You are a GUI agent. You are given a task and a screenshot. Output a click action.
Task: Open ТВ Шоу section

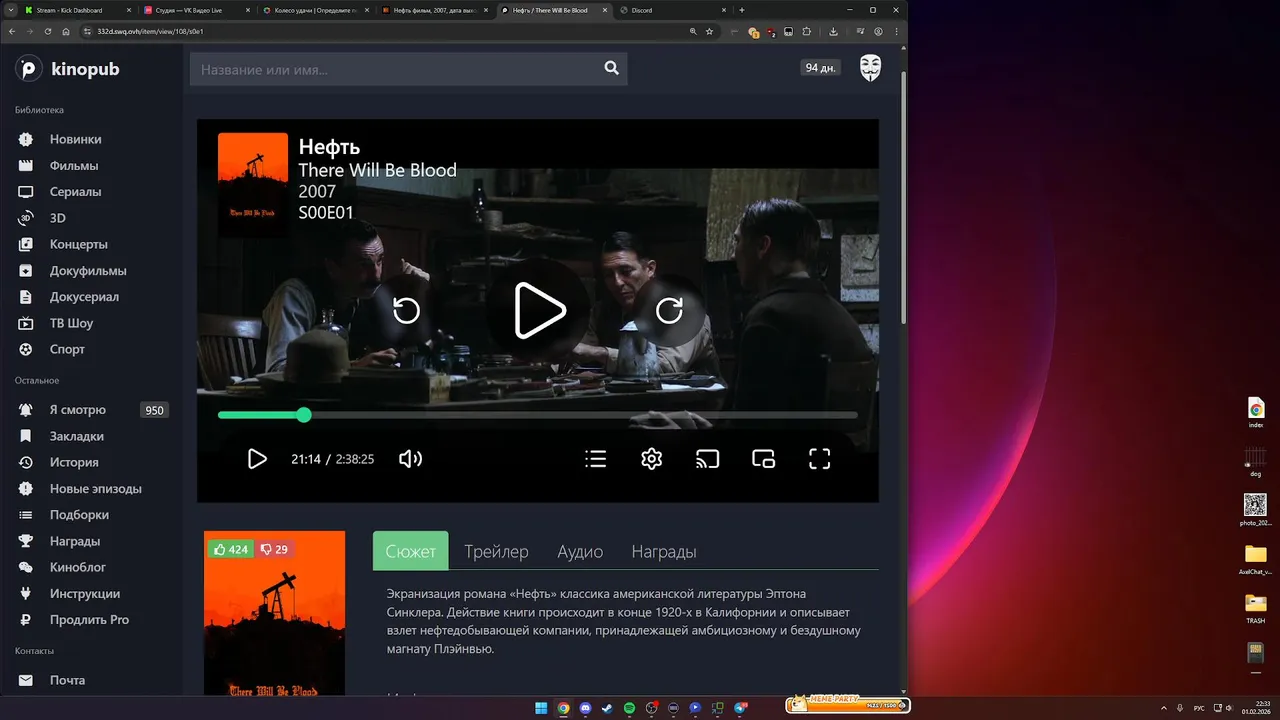71,323
